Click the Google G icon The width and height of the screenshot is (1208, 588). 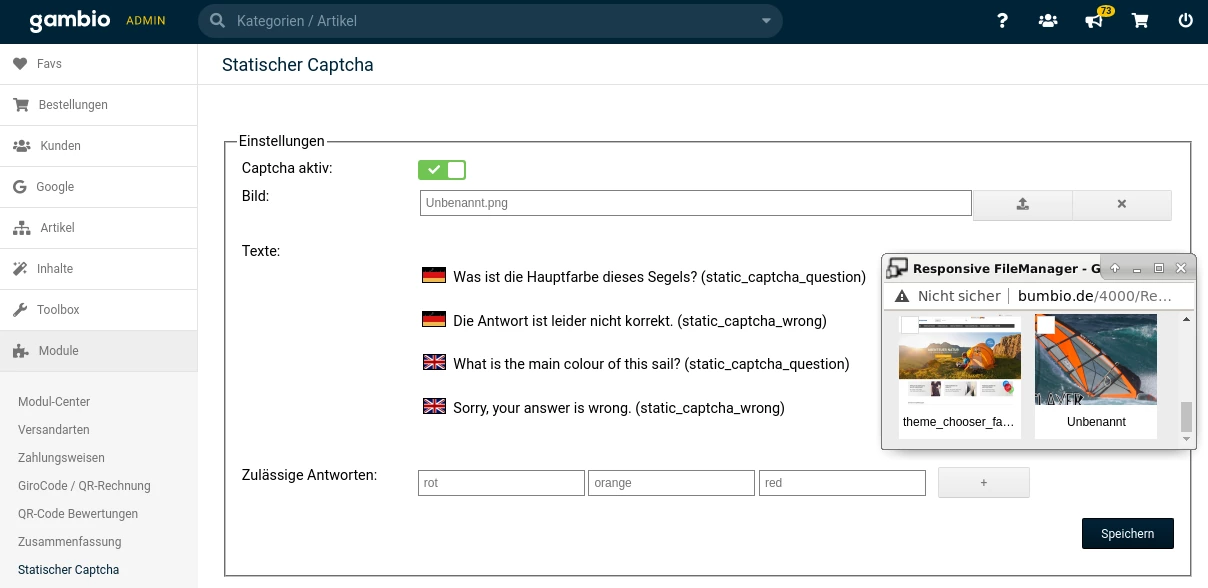pyautogui.click(x=20, y=187)
